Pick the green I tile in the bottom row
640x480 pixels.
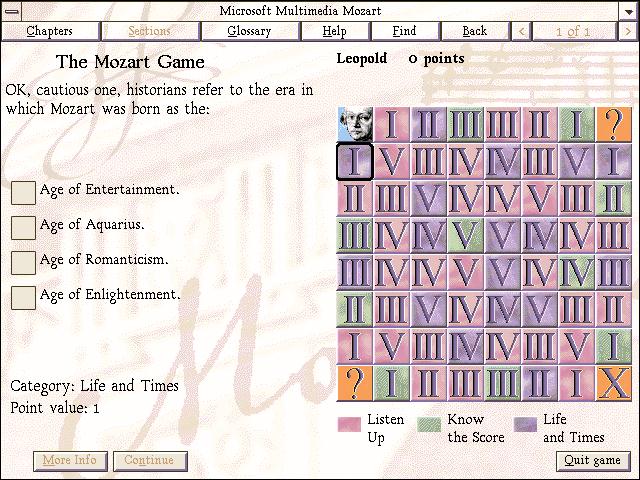(x=392, y=383)
